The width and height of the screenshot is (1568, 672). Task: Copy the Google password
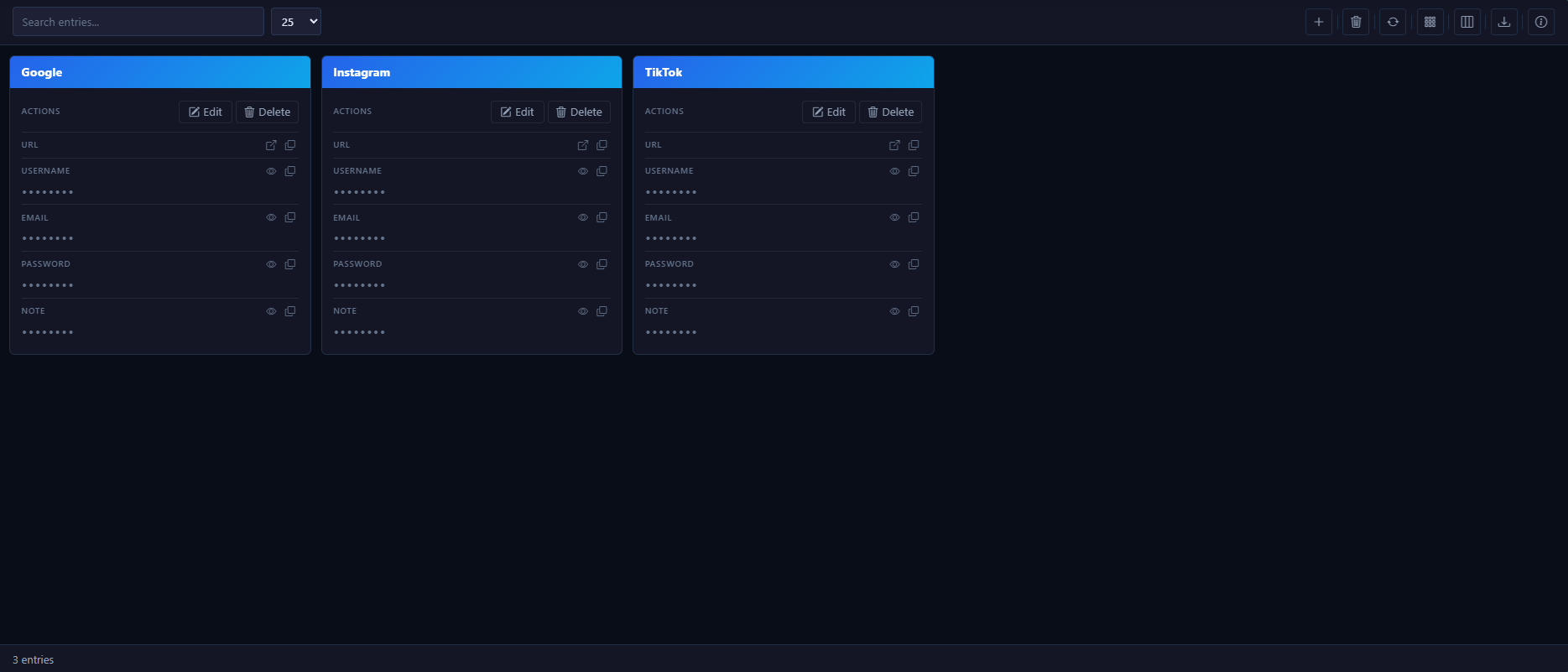[290, 264]
